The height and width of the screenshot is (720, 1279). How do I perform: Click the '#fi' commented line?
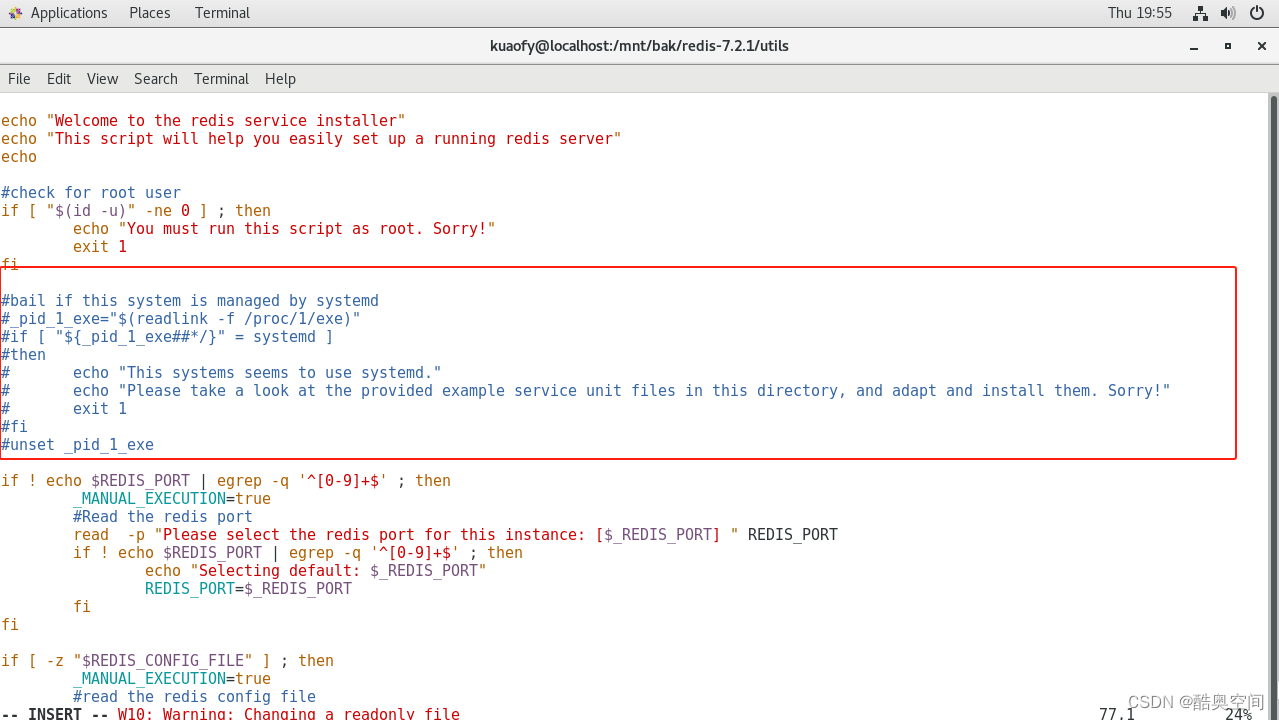point(14,427)
